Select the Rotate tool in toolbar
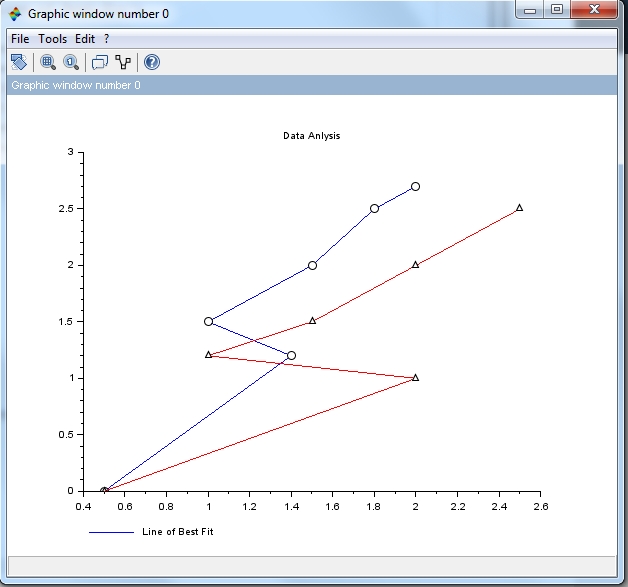Viewport: 628px width, 587px height. pos(18,62)
